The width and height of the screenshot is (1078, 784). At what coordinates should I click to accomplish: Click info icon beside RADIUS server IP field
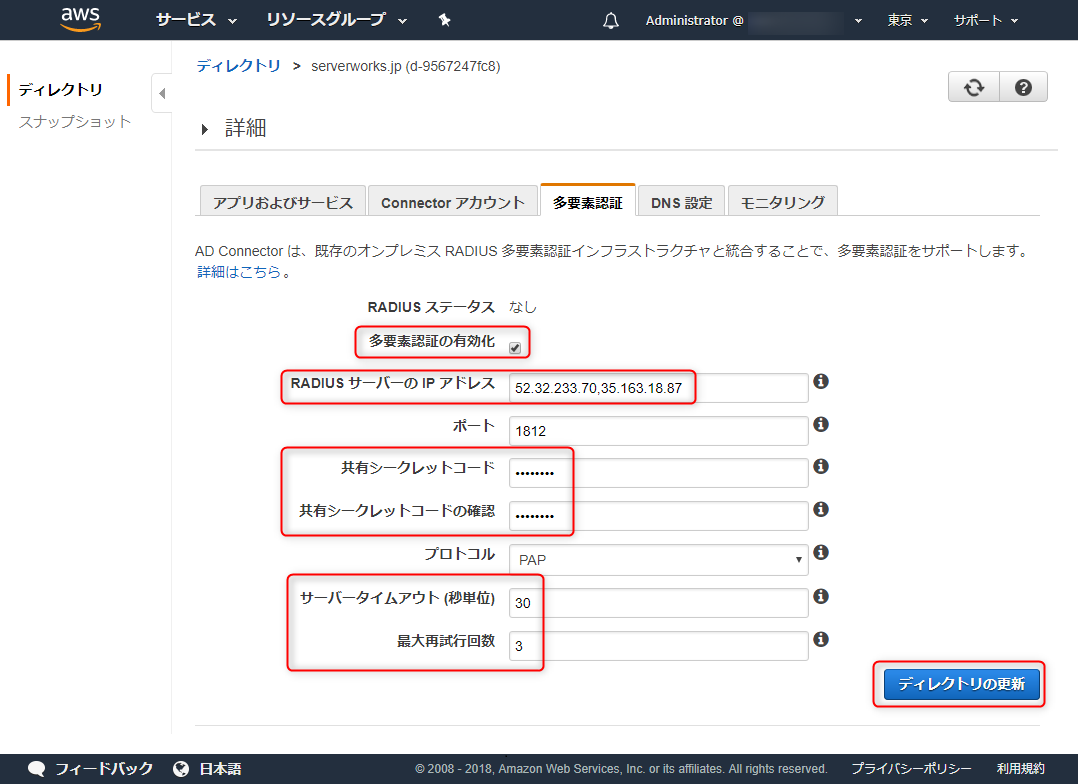821,382
